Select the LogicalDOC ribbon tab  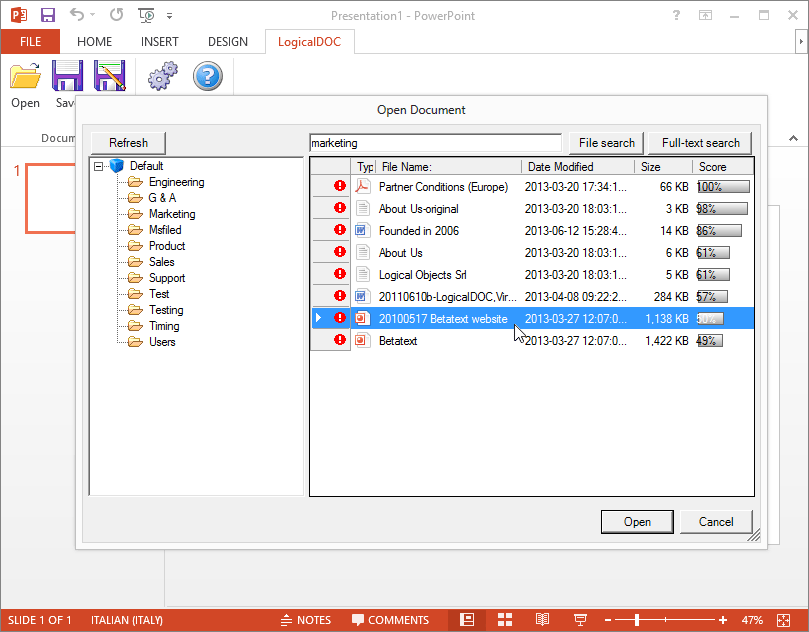[310, 42]
